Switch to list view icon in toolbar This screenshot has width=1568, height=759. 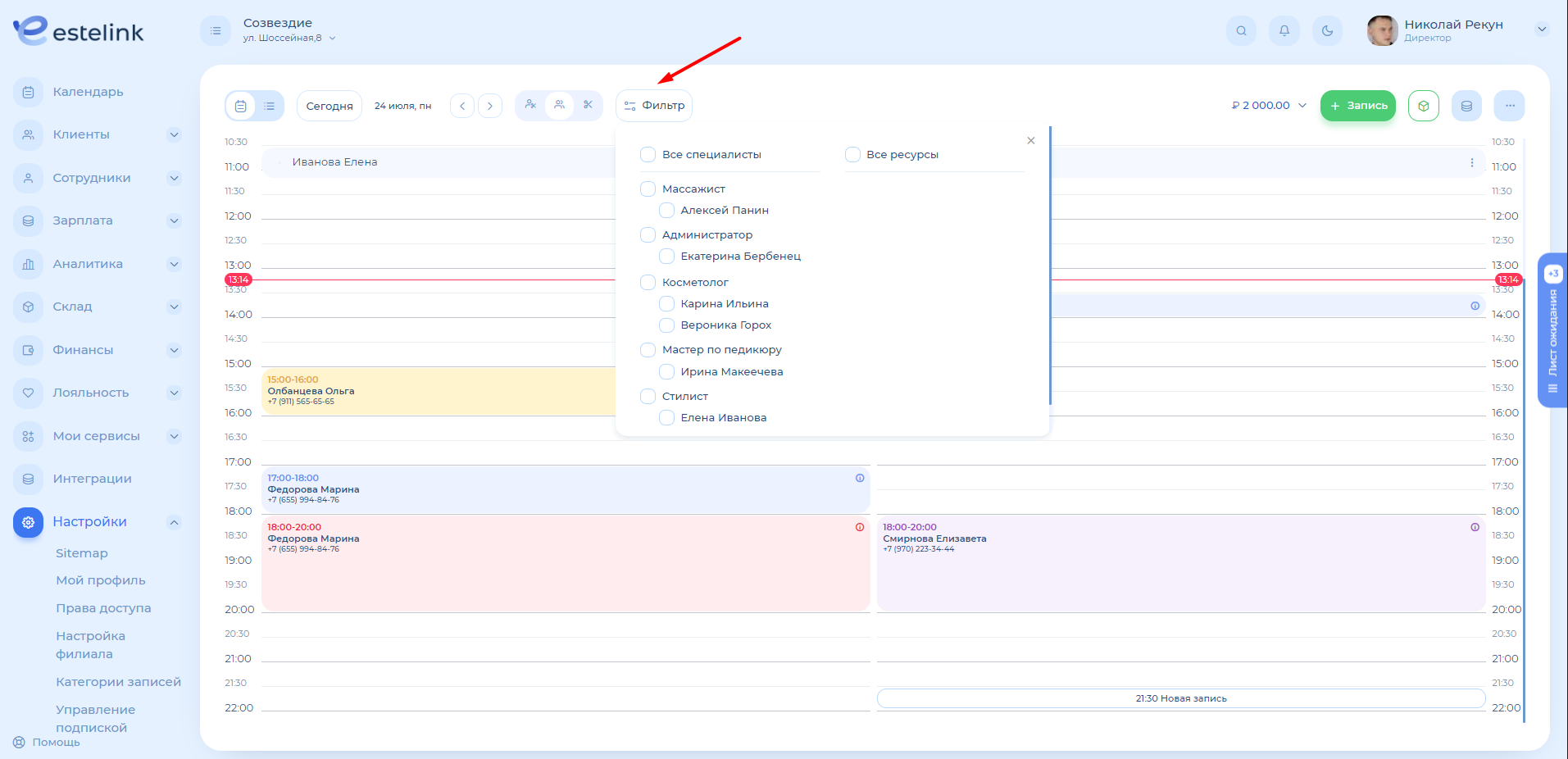269,106
